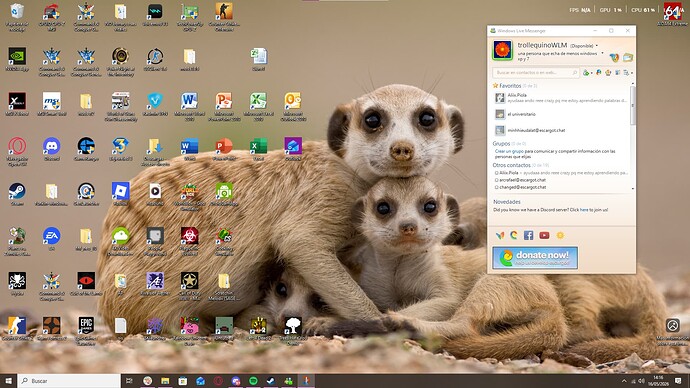Open the Microsoft PowerPoint 2010 desktop shortcut
The width and height of the screenshot is (690, 388).
pyautogui.click(x=224, y=106)
